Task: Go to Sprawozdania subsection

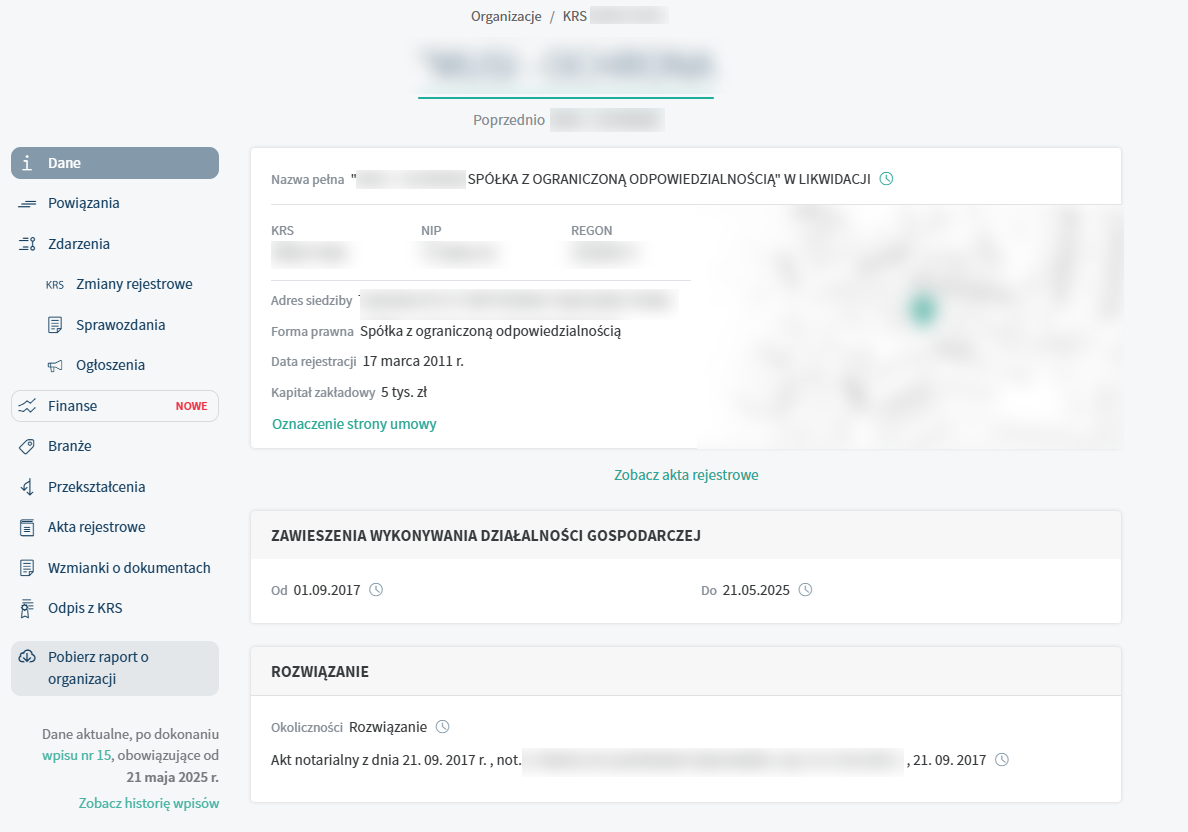Action: 120,325
